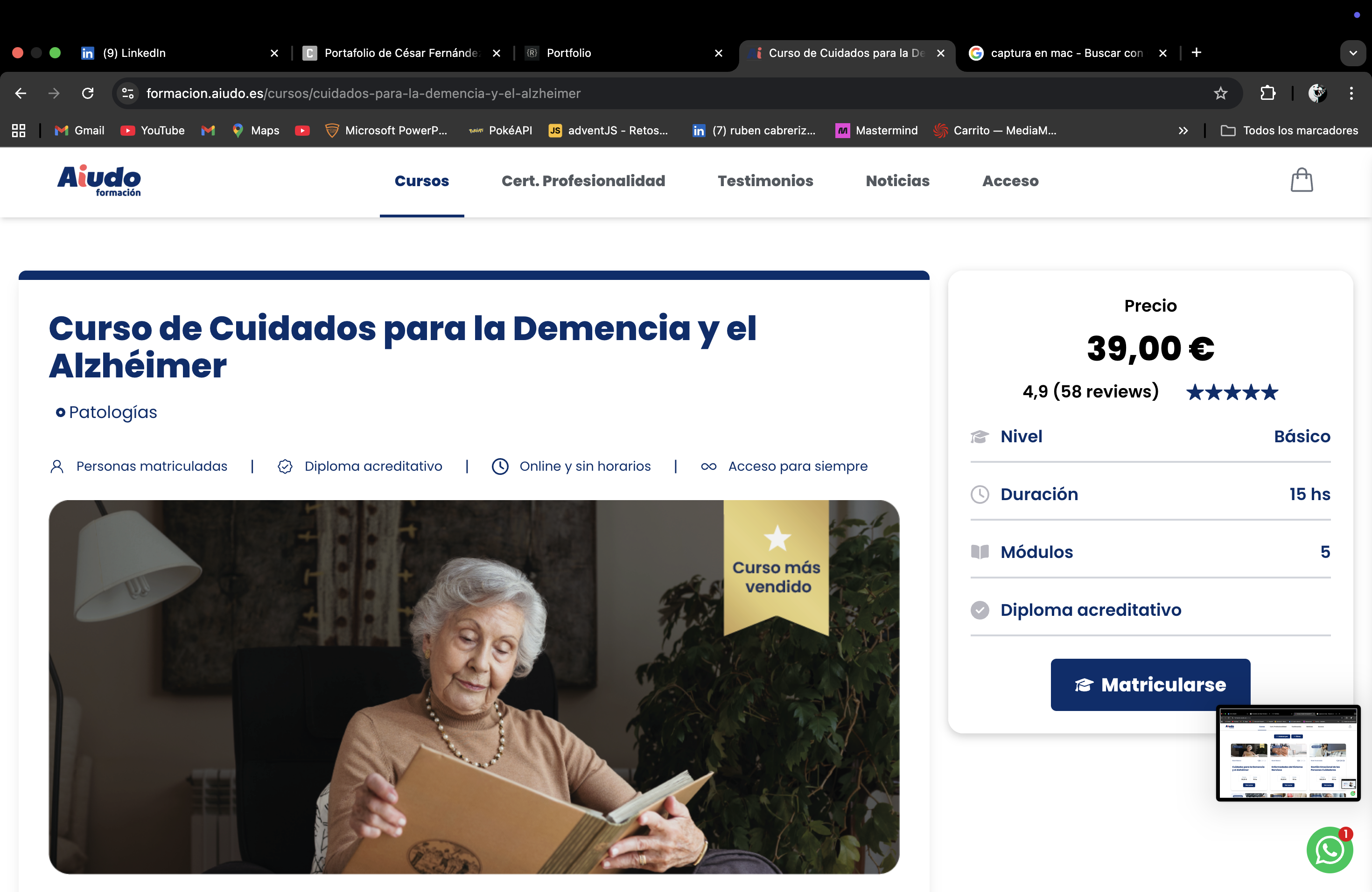Image resolution: width=1372 pixels, height=892 pixels.
Task: Go back with the back arrow
Action: click(21, 93)
